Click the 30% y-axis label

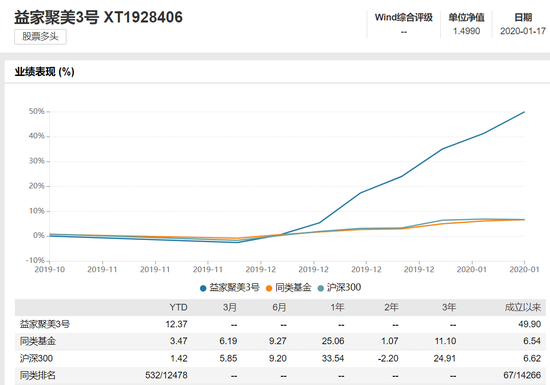[37, 161]
